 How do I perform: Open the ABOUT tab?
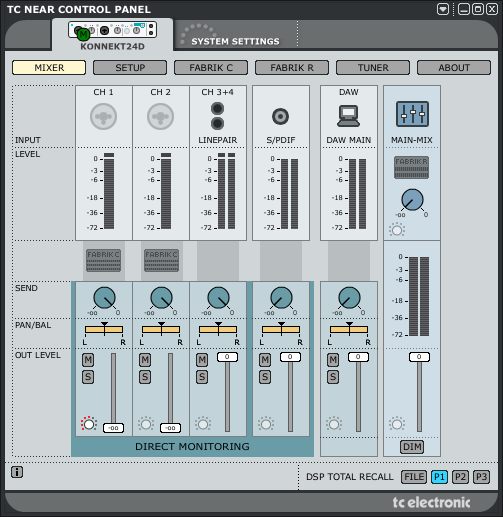pos(454,68)
